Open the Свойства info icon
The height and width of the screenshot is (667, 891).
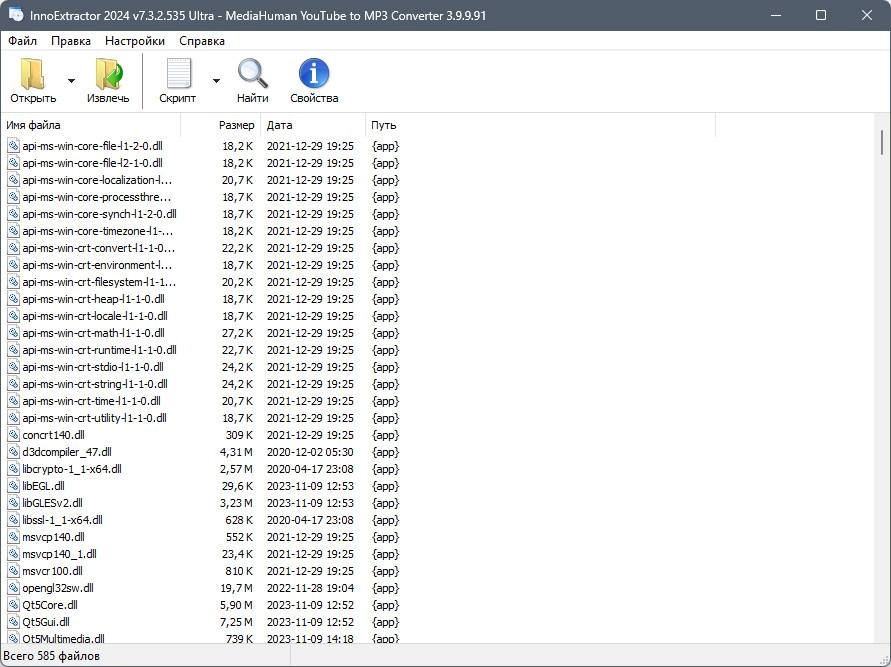point(314,74)
